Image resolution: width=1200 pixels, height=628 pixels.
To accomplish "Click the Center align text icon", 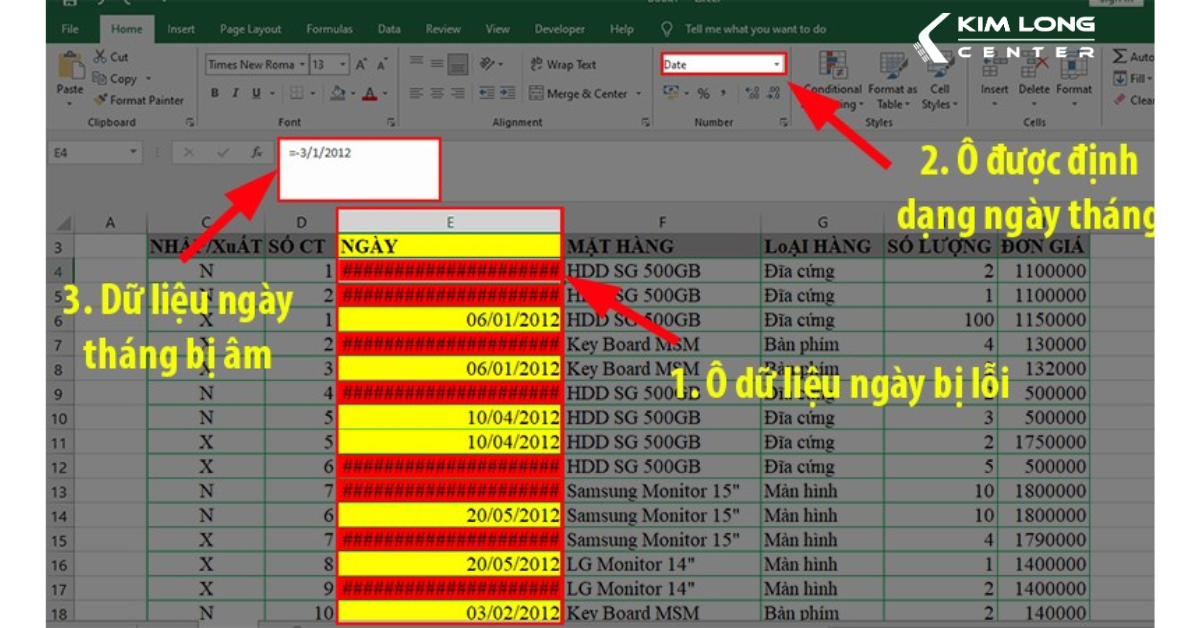I will point(438,93).
